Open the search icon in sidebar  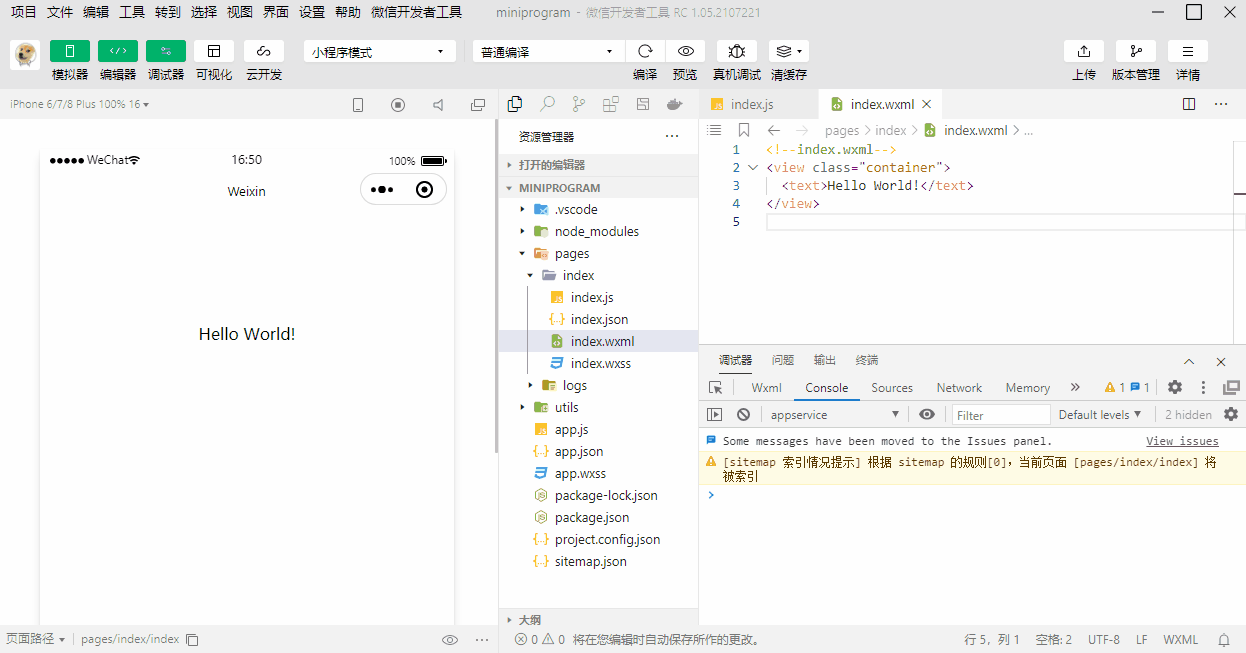click(547, 104)
